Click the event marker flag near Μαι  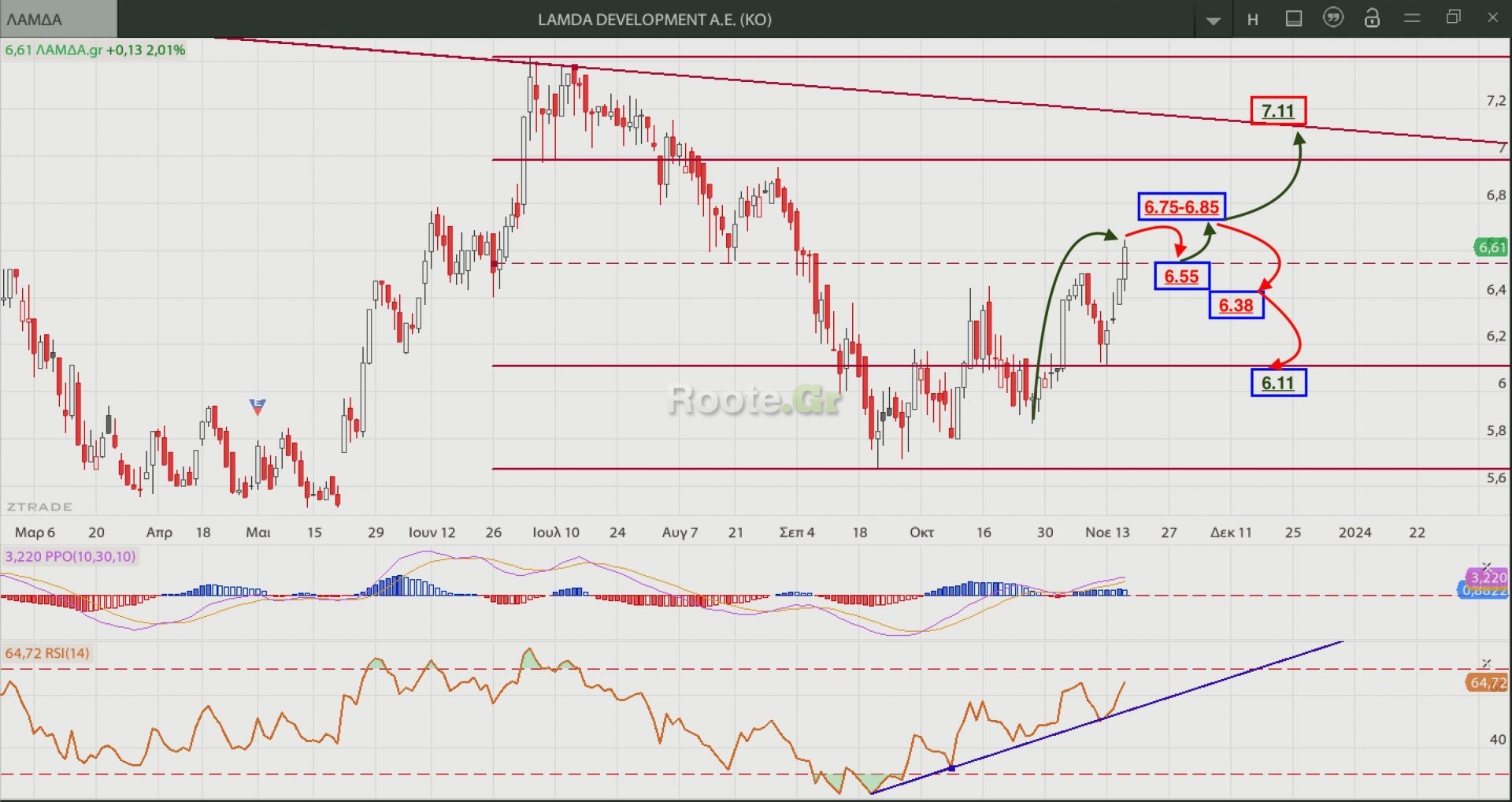258,407
